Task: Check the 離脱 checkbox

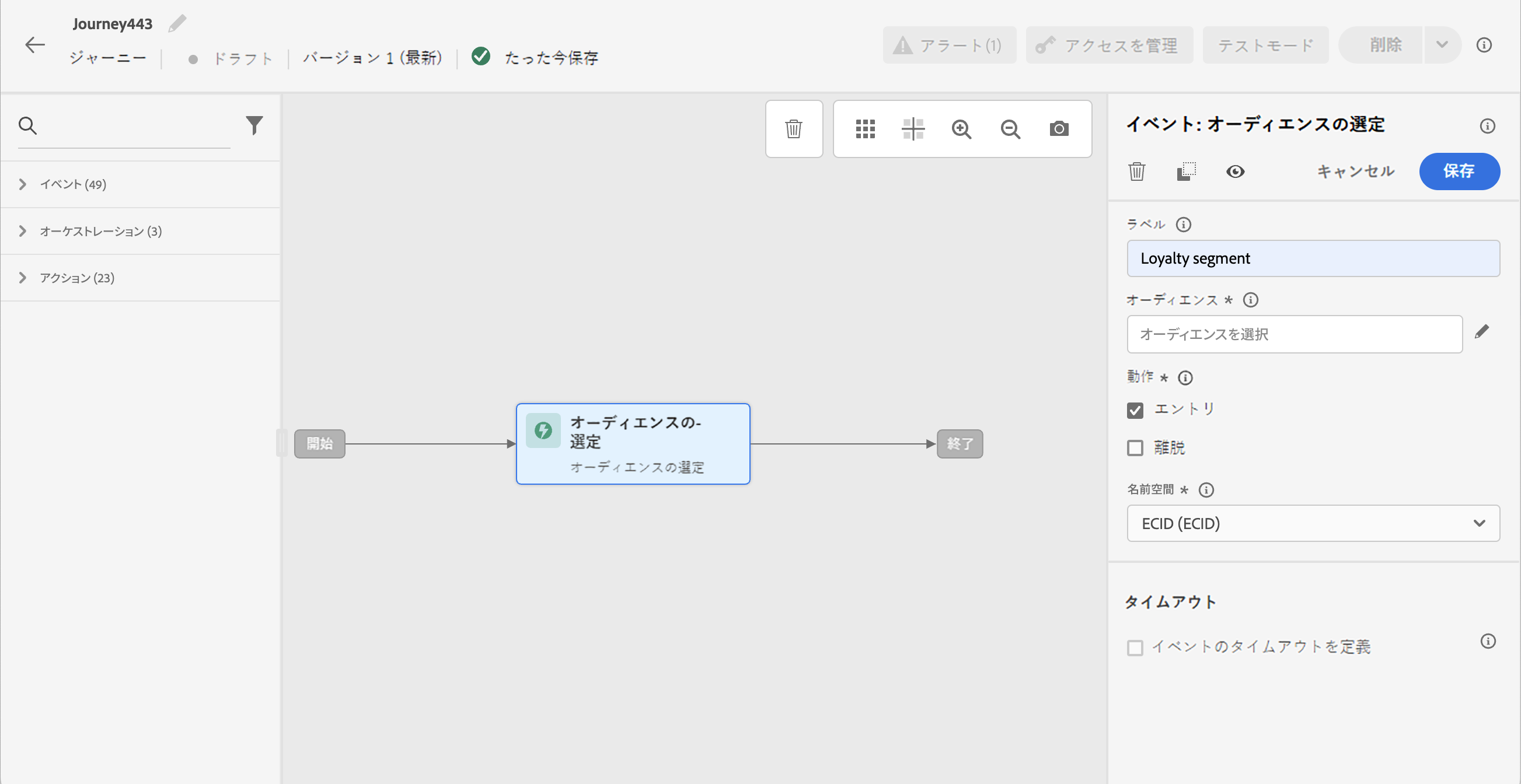Action: [1135, 448]
